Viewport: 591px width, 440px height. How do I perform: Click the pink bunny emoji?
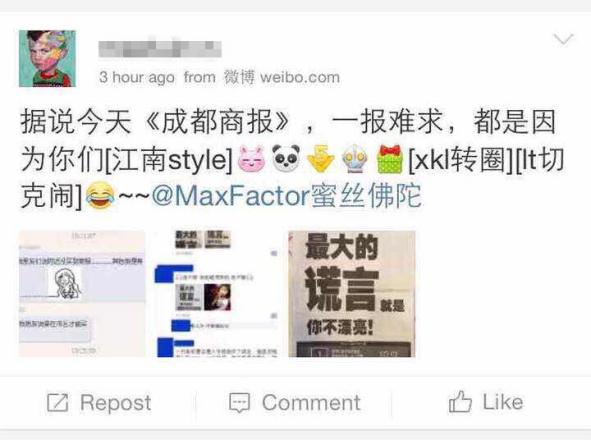[251, 159]
